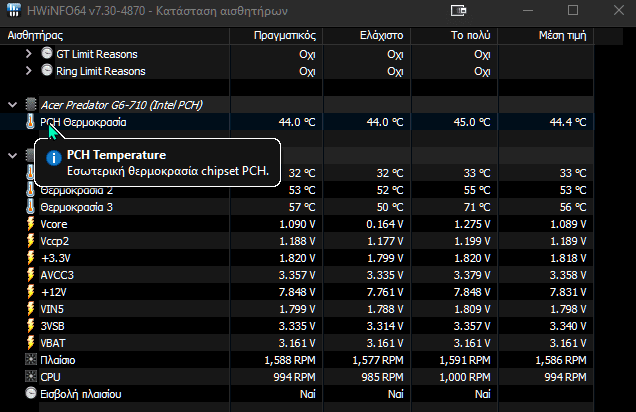Image resolution: width=636 pixels, height=412 pixels.
Task: Click +12V average value 7.831 V
Action: coord(568,292)
